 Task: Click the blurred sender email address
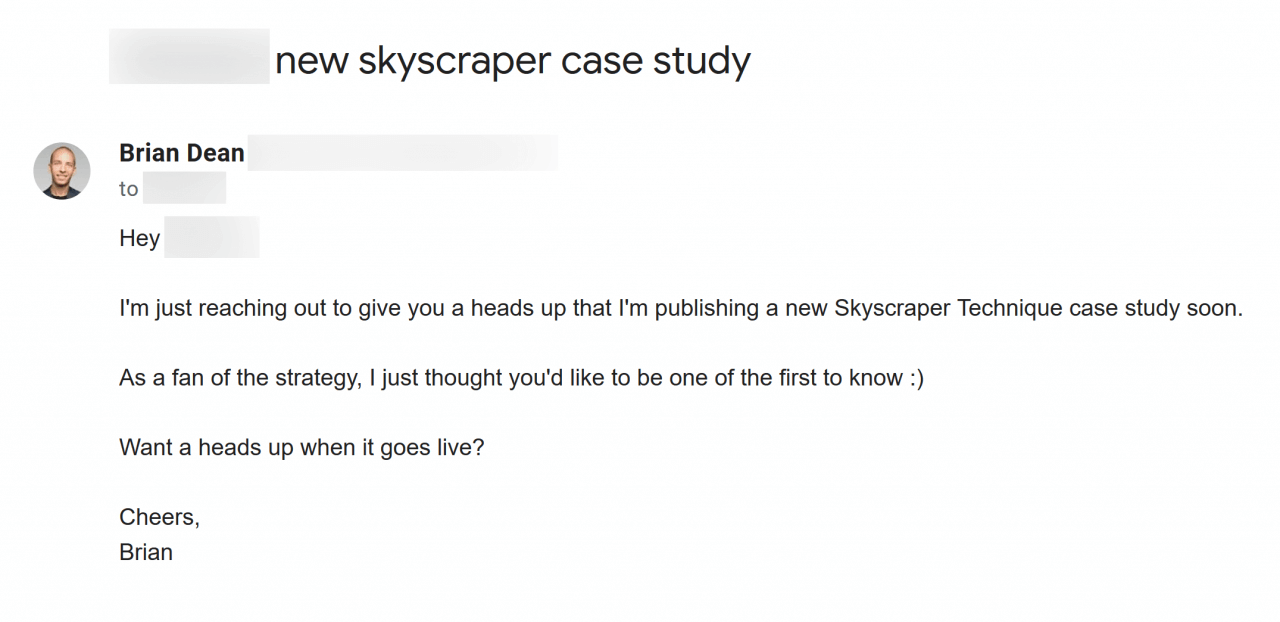[402, 153]
